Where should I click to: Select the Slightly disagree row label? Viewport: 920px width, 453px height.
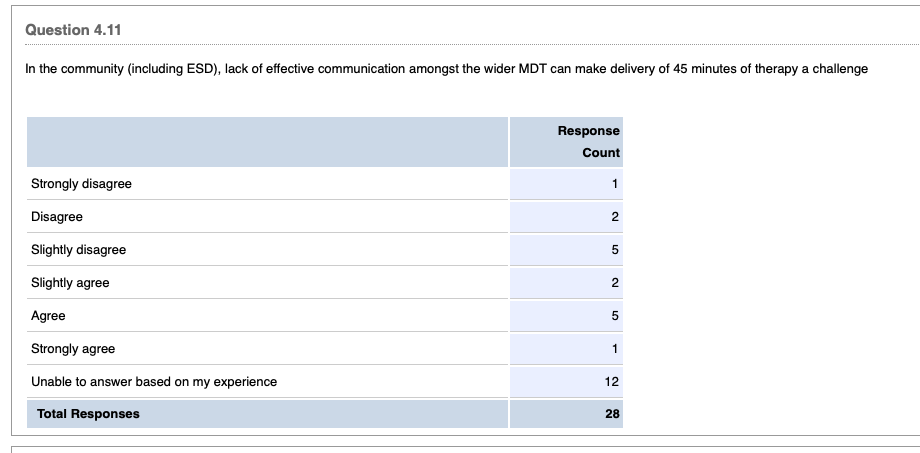point(79,250)
